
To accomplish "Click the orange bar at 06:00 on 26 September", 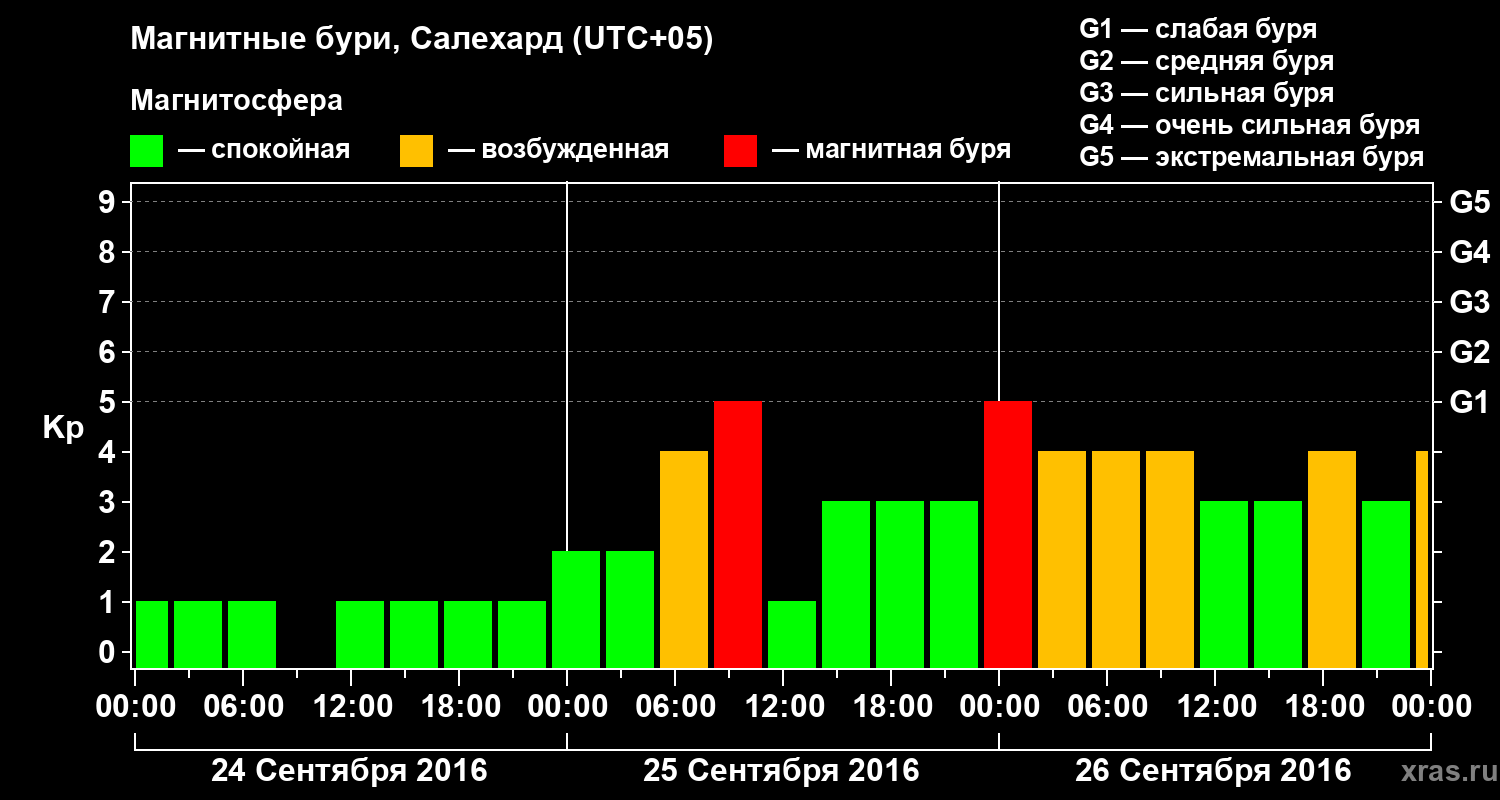I will tap(1116, 559).
